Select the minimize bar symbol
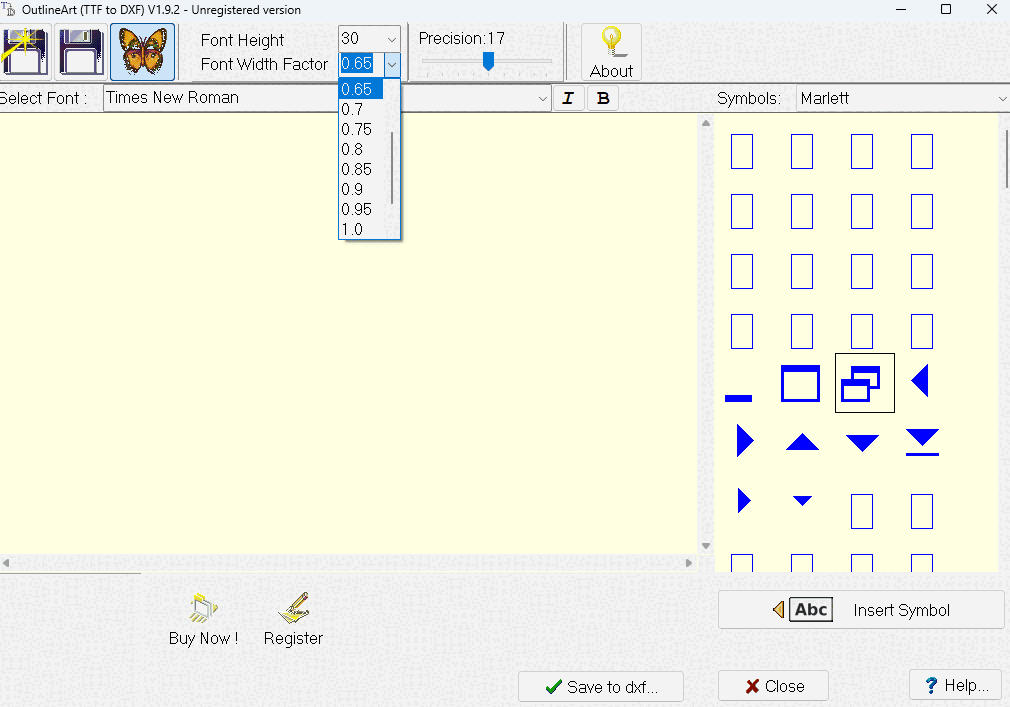This screenshot has height=707, width=1010. pos(739,398)
